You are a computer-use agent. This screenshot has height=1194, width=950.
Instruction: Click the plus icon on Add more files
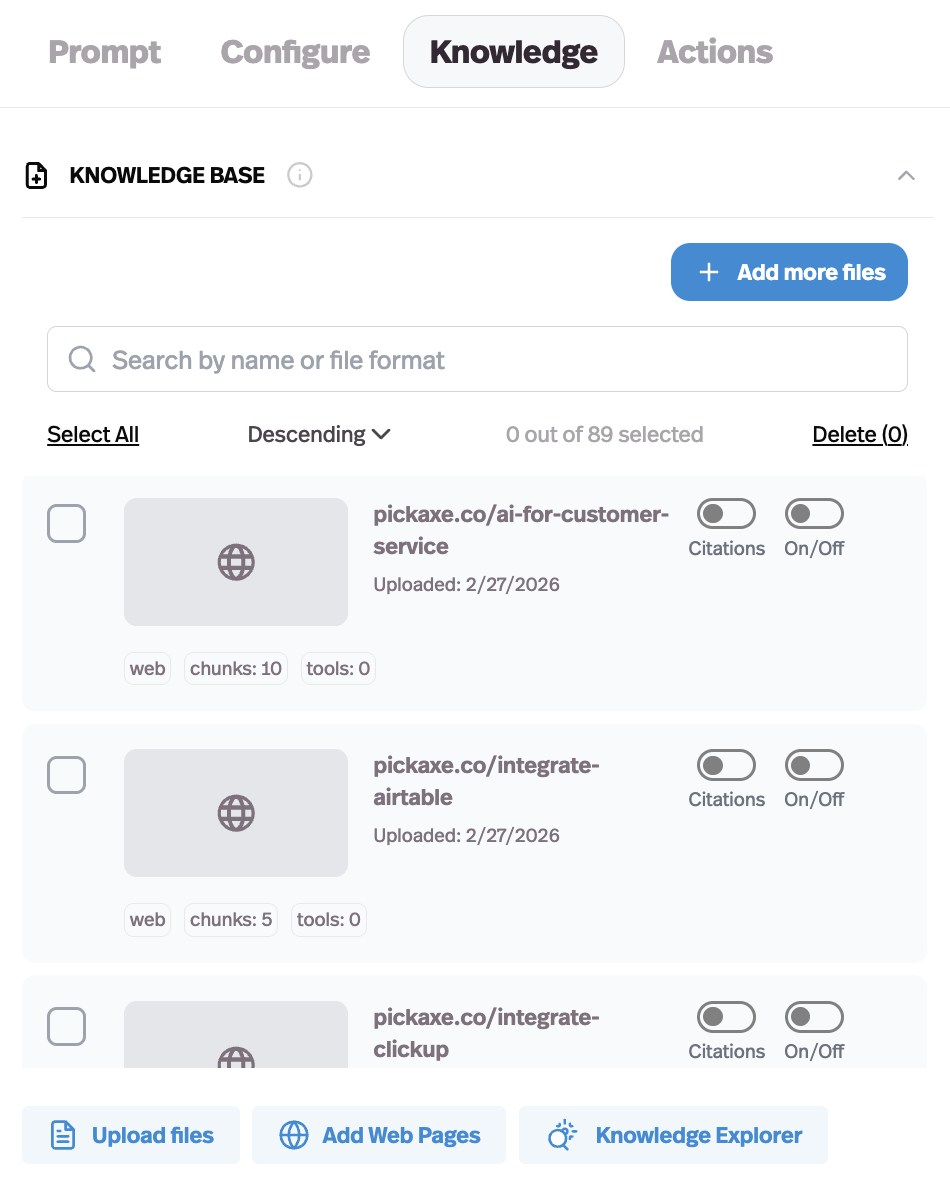[x=708, y=271]
